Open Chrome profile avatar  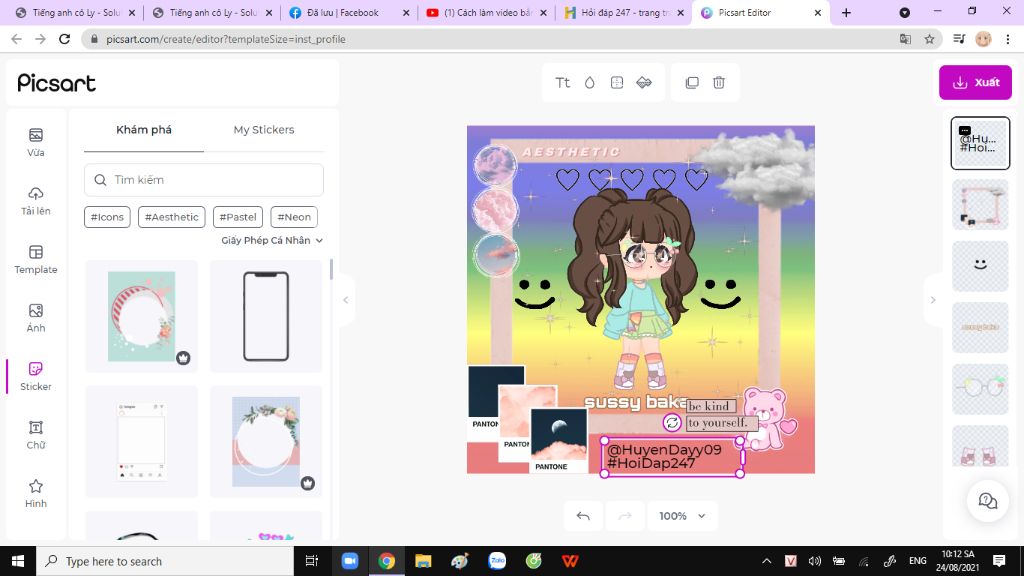click(x=983, y=39)
